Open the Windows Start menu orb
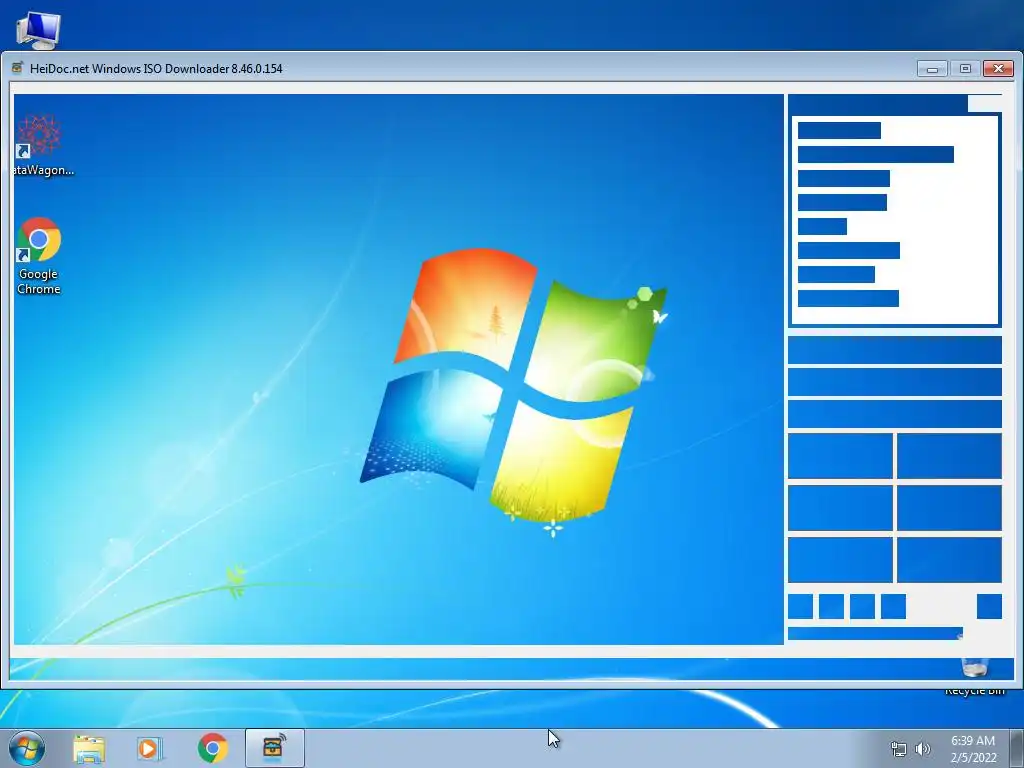Screen dimensions: 1024x768 [27, 748]
